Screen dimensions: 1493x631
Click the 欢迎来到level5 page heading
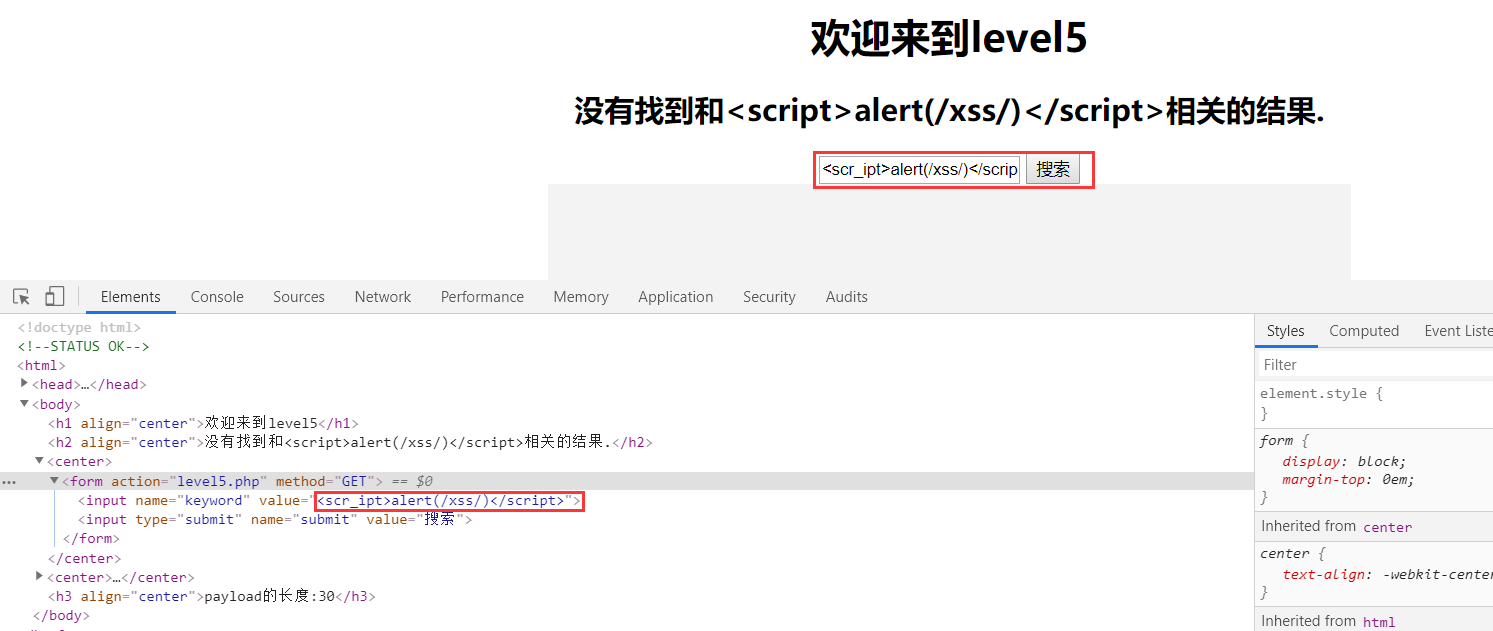pyautogui.click(x=948, y=39)
